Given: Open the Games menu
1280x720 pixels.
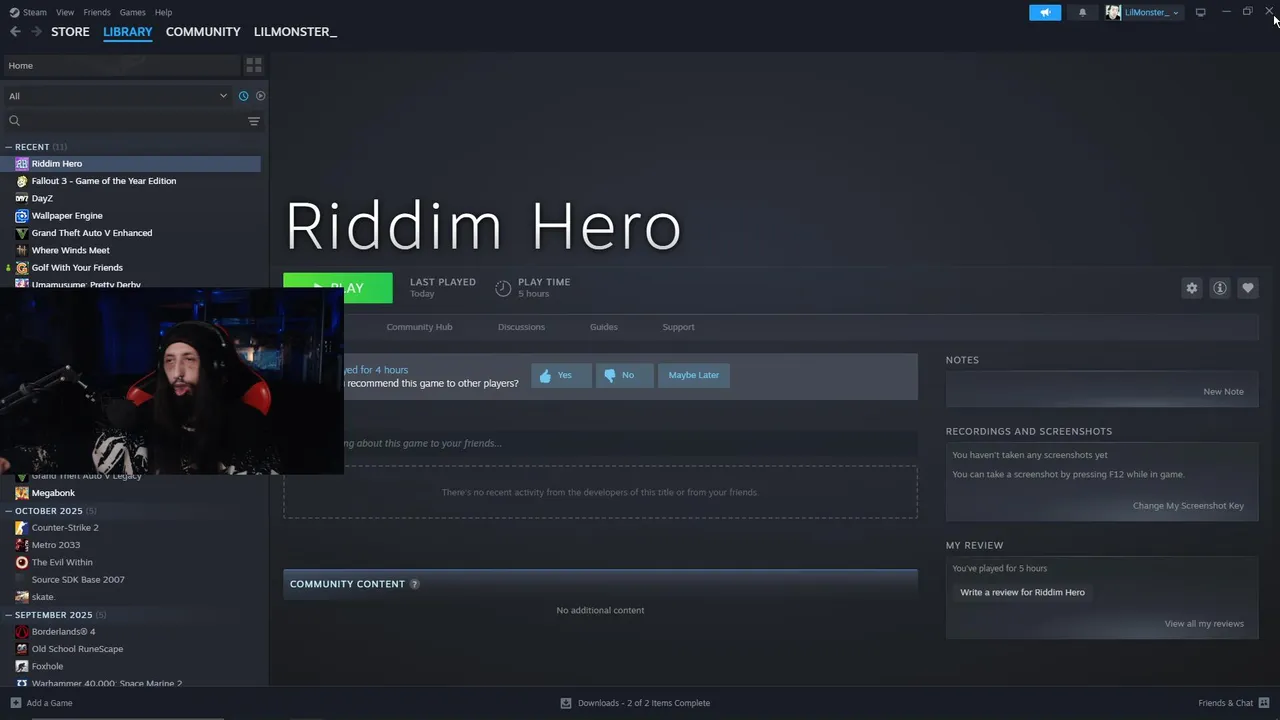Looking at the screenshot, I should point(132,12).
